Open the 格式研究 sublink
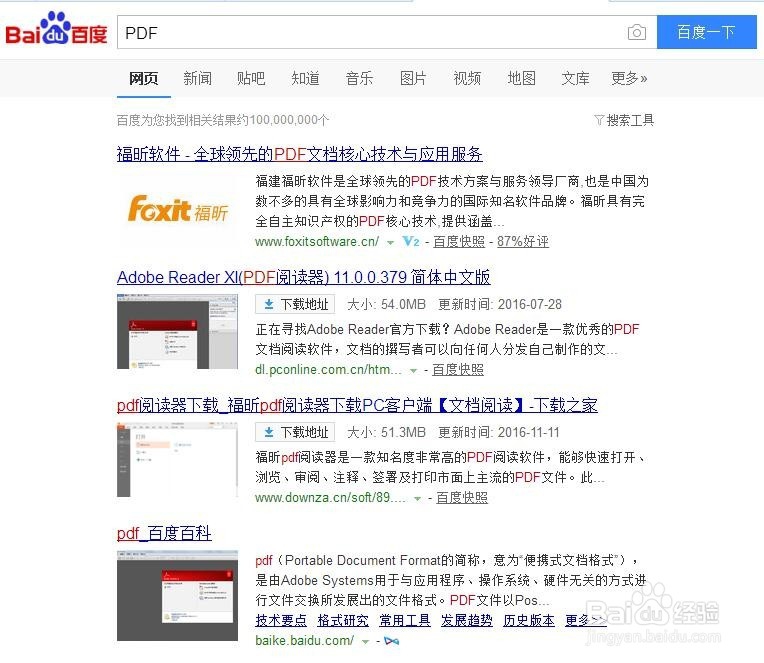The image size is (764, 663). pos(343,620)
